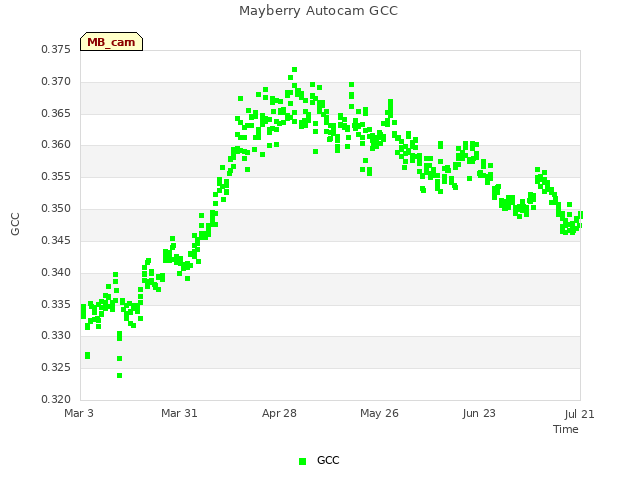Click the 0.350 y-axis value

point(56,209)
